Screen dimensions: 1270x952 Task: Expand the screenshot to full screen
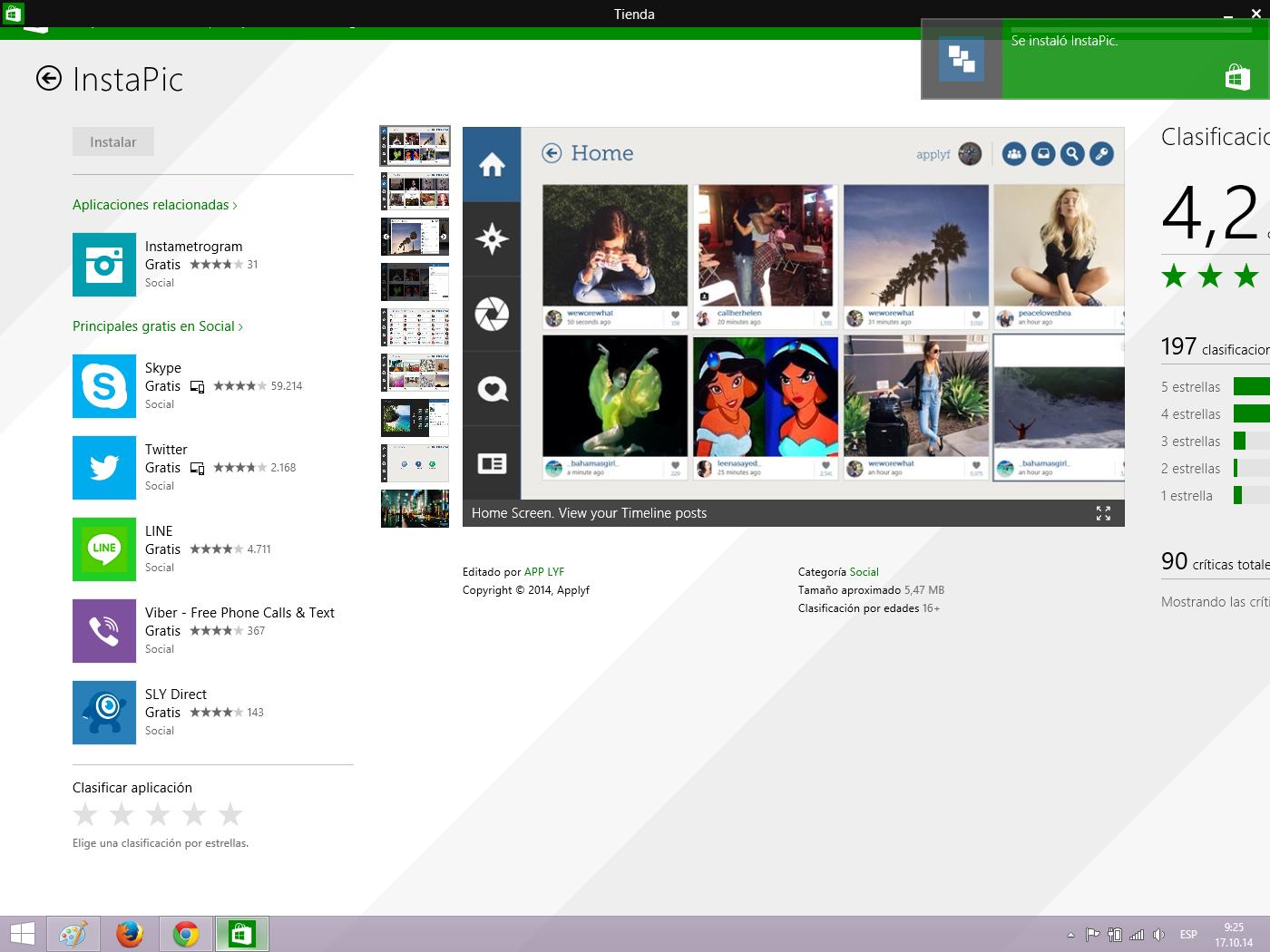(1103, 513)
